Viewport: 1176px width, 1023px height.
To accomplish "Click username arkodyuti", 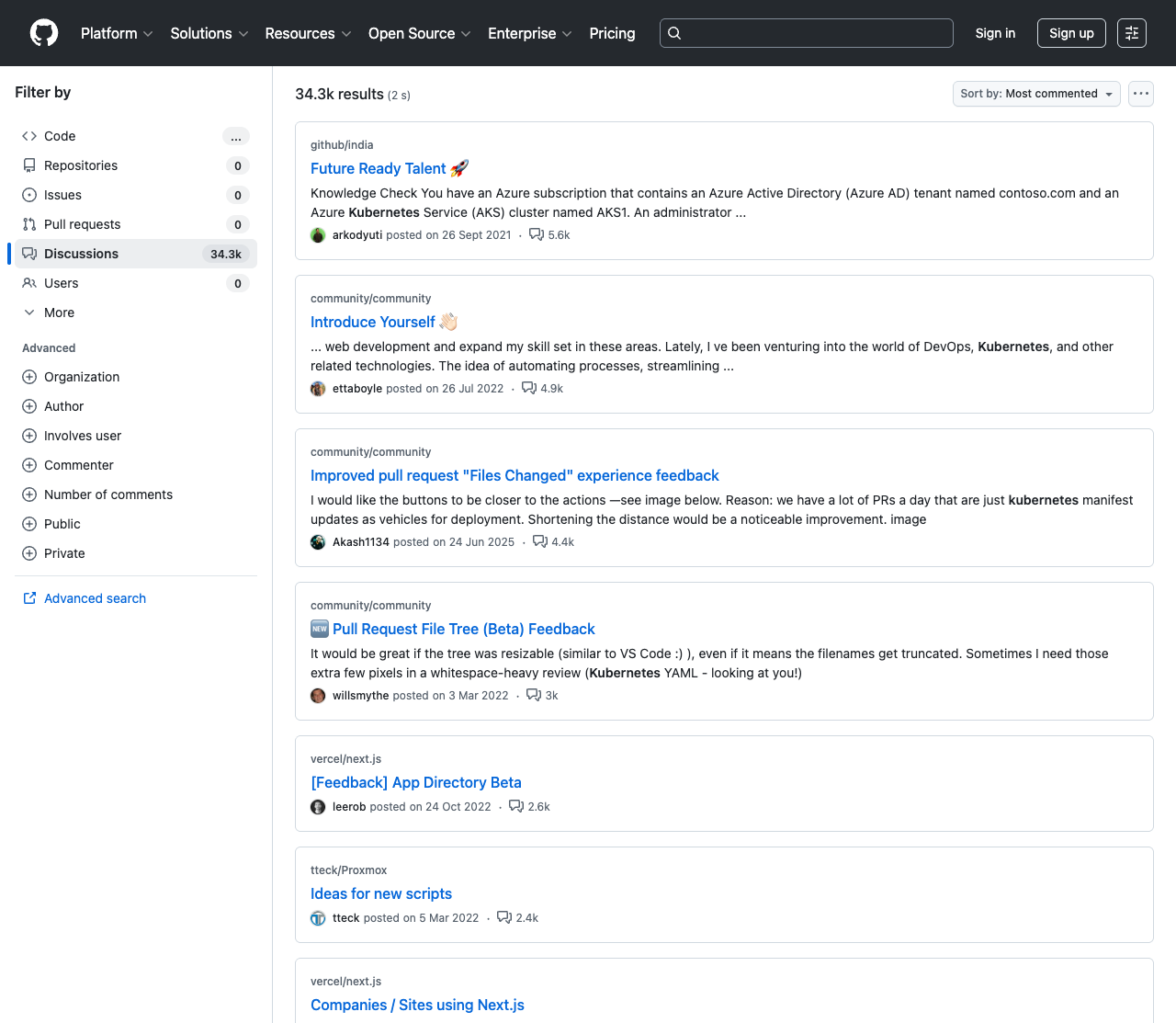I will (357, 235).
